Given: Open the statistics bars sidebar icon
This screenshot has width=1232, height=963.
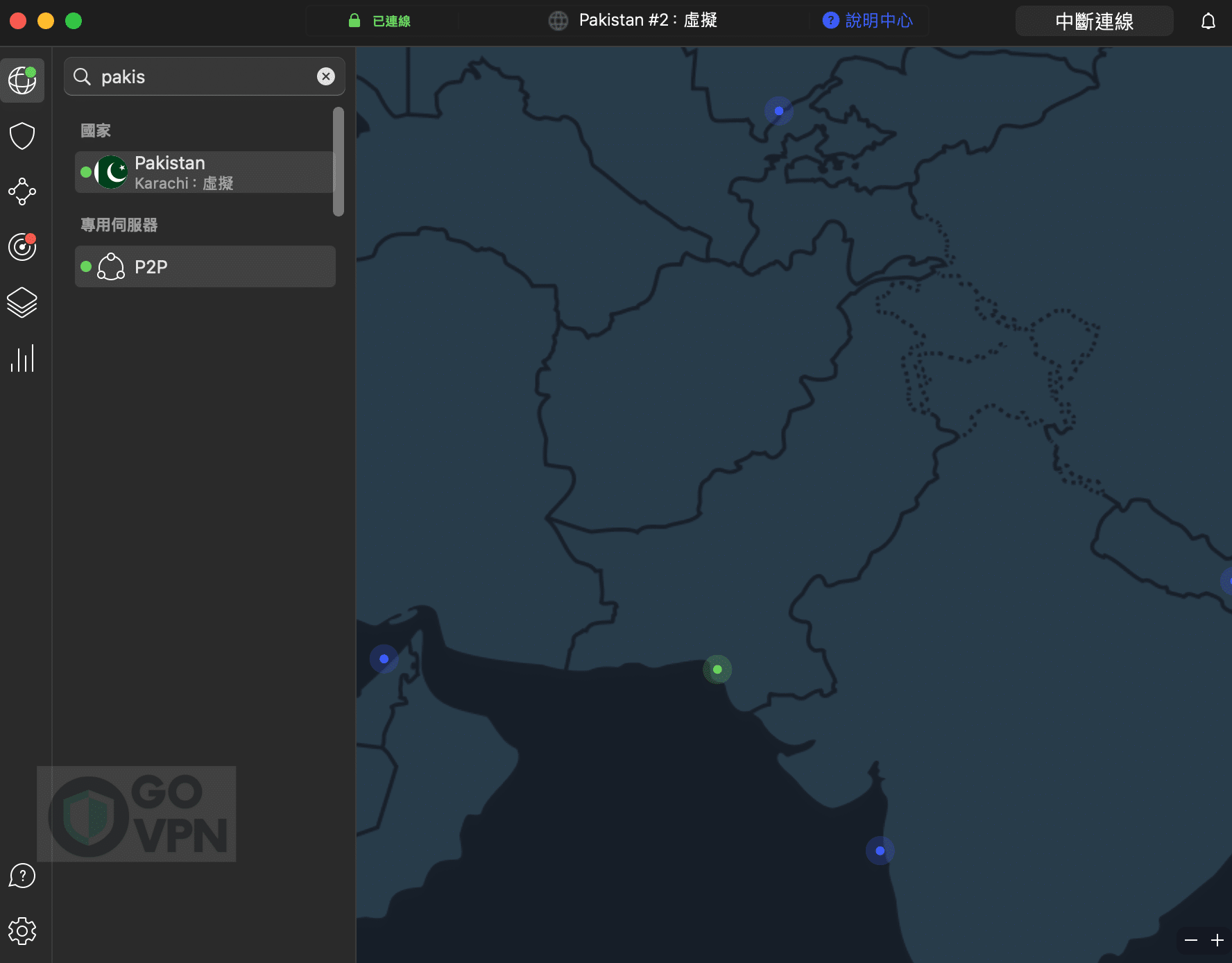Looking at the screenshot, I should tap(22, 359).
